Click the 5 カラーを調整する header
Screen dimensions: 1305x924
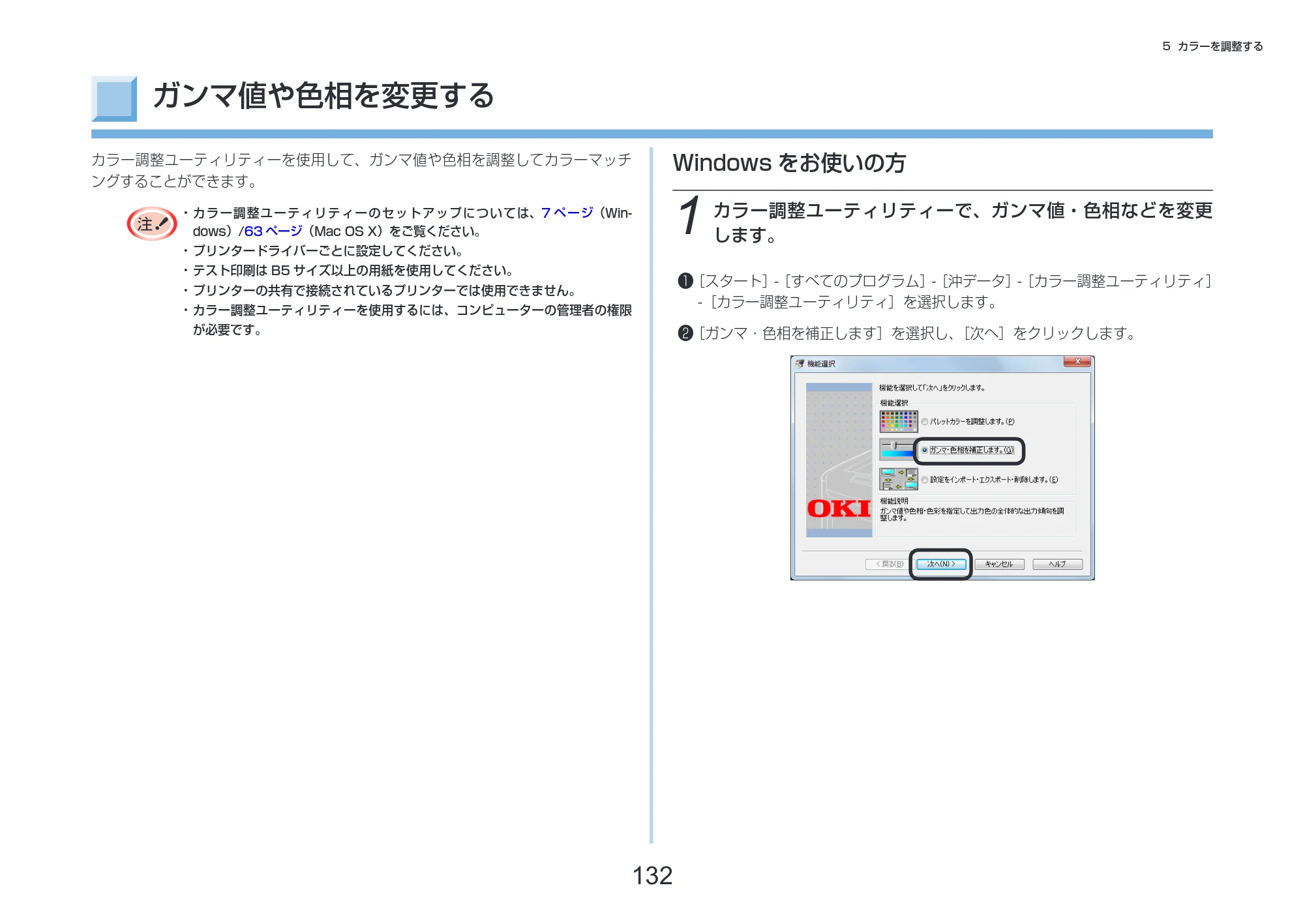(1212, 46)
